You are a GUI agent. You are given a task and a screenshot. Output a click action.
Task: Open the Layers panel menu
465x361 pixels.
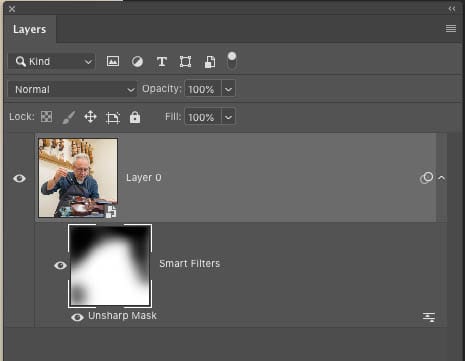[451, 29]
